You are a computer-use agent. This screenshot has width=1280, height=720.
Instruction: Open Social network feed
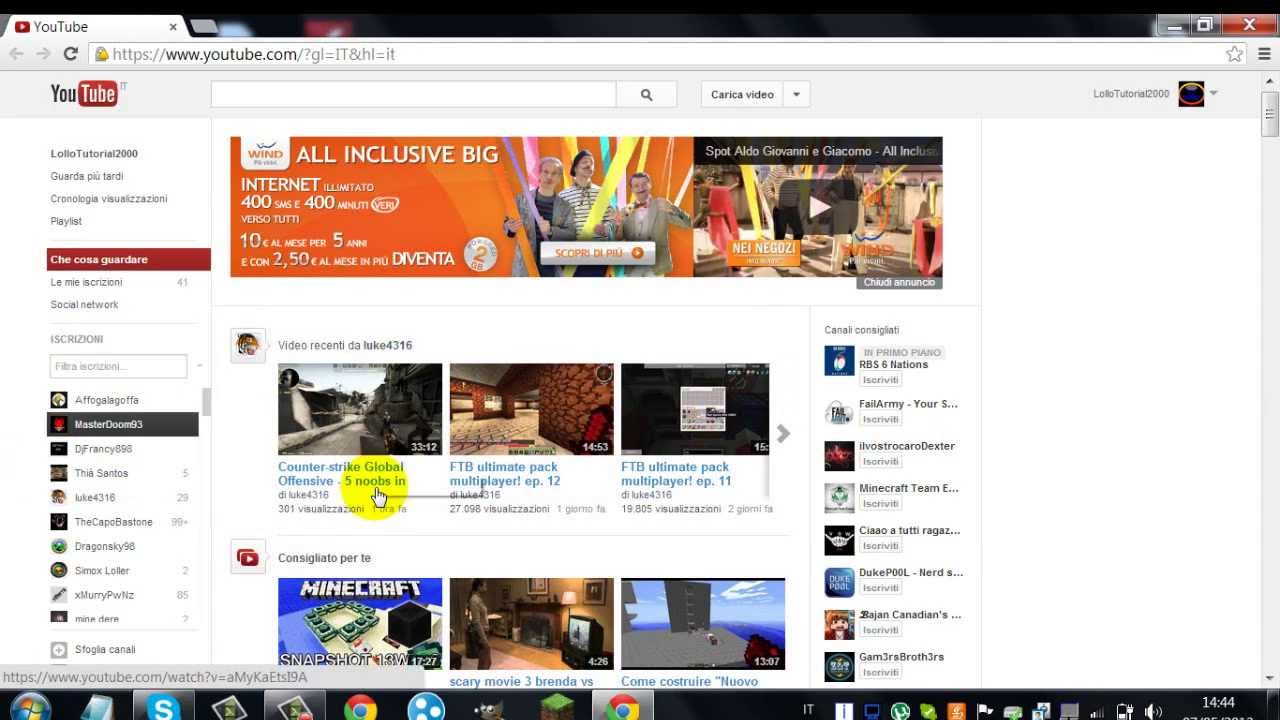(x=84, y=304)
